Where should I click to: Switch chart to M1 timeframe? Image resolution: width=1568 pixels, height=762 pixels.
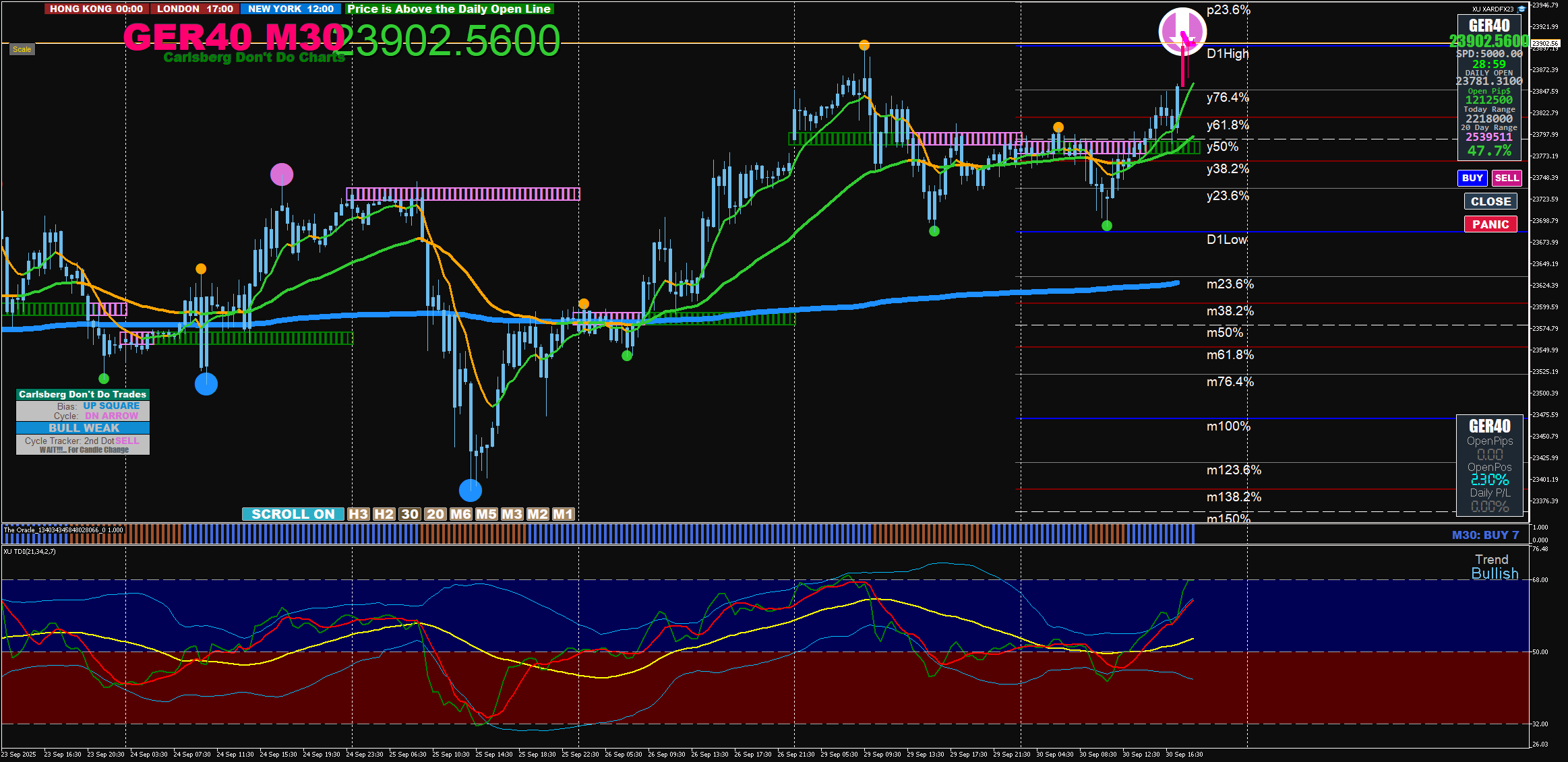tap(563, 514)
